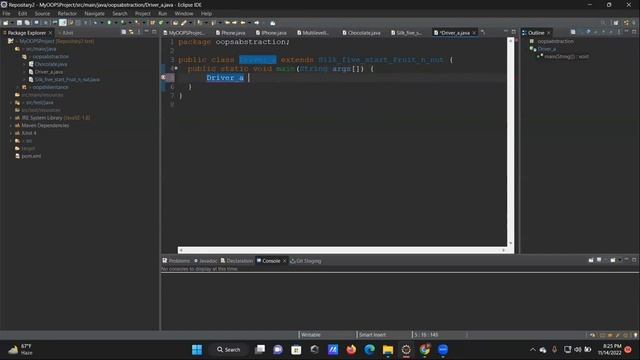Switch to the JUnit view tab

tap(67, 33)
